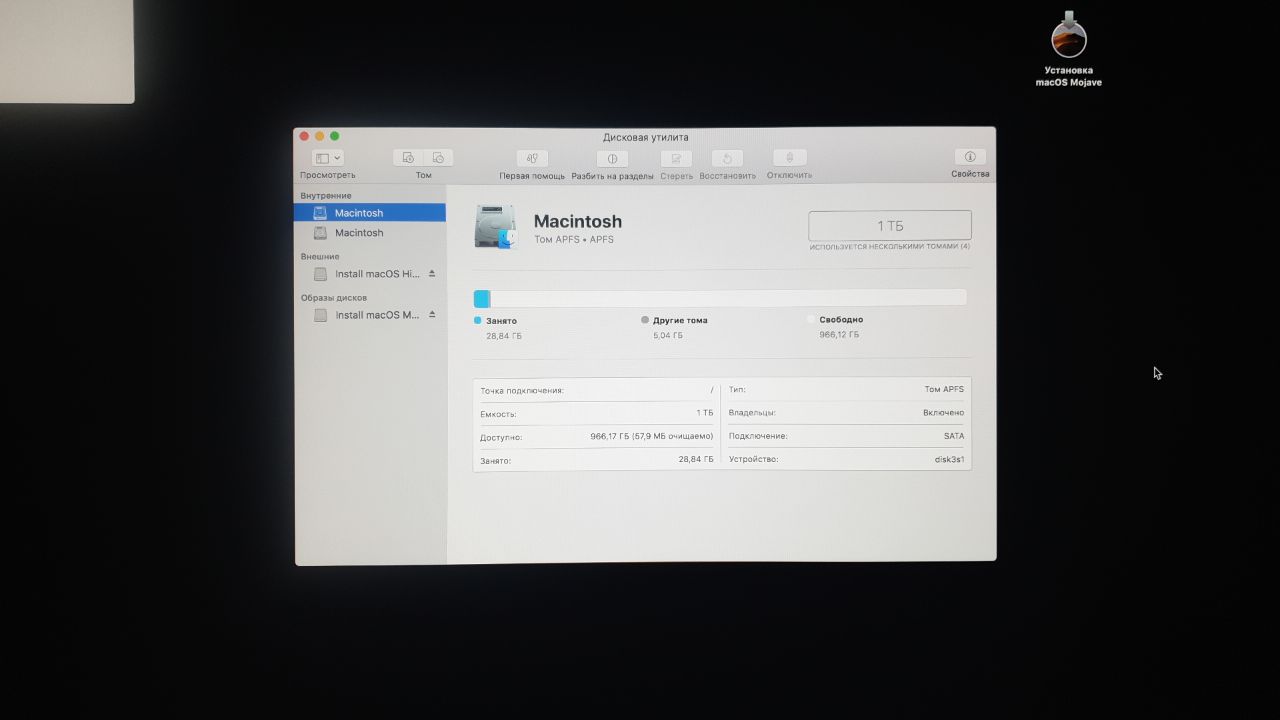Open Установка macOS Mojave desktop icon

click(x=1069, y=48)
